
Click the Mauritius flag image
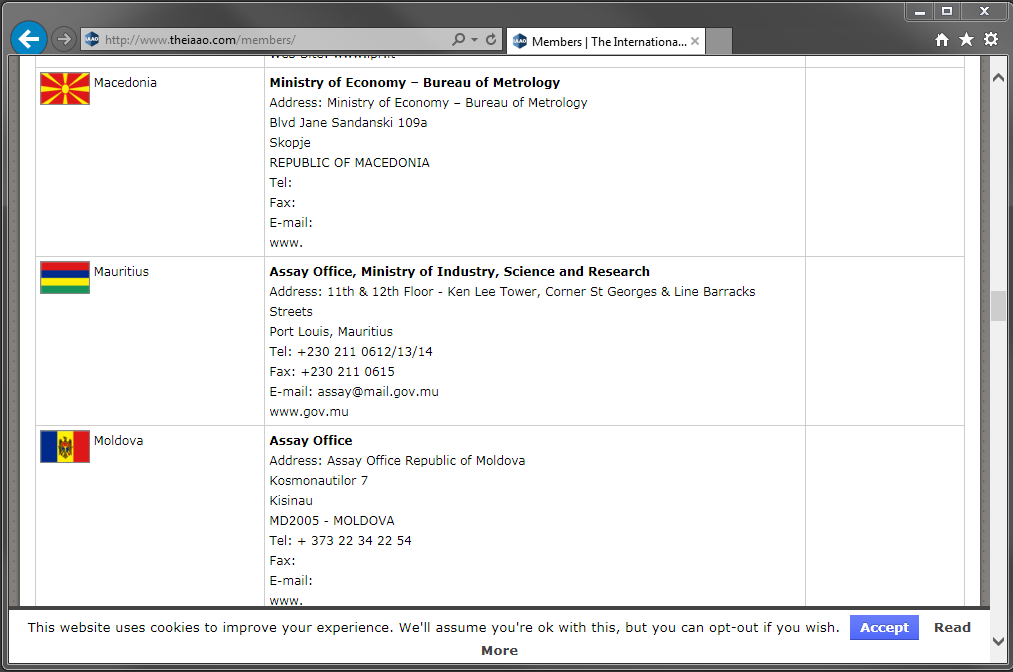click(65, 278)
